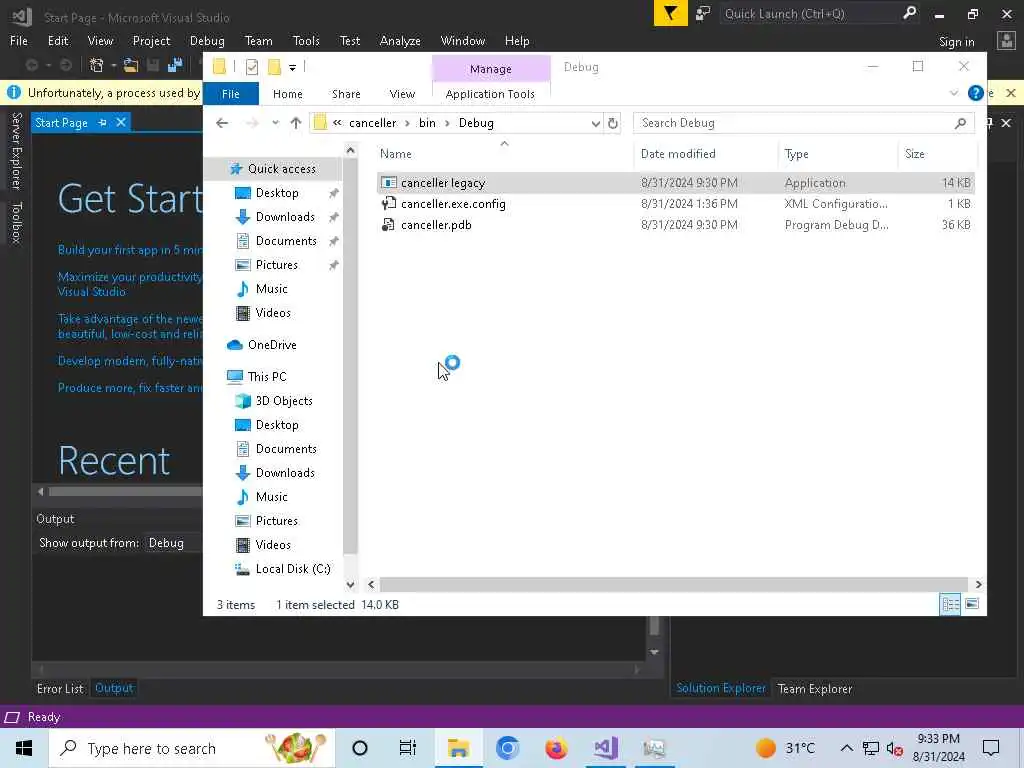This screenshot has height=768, width=1024.
Task: Go up one folder level in Explorer
Action: 296,123
